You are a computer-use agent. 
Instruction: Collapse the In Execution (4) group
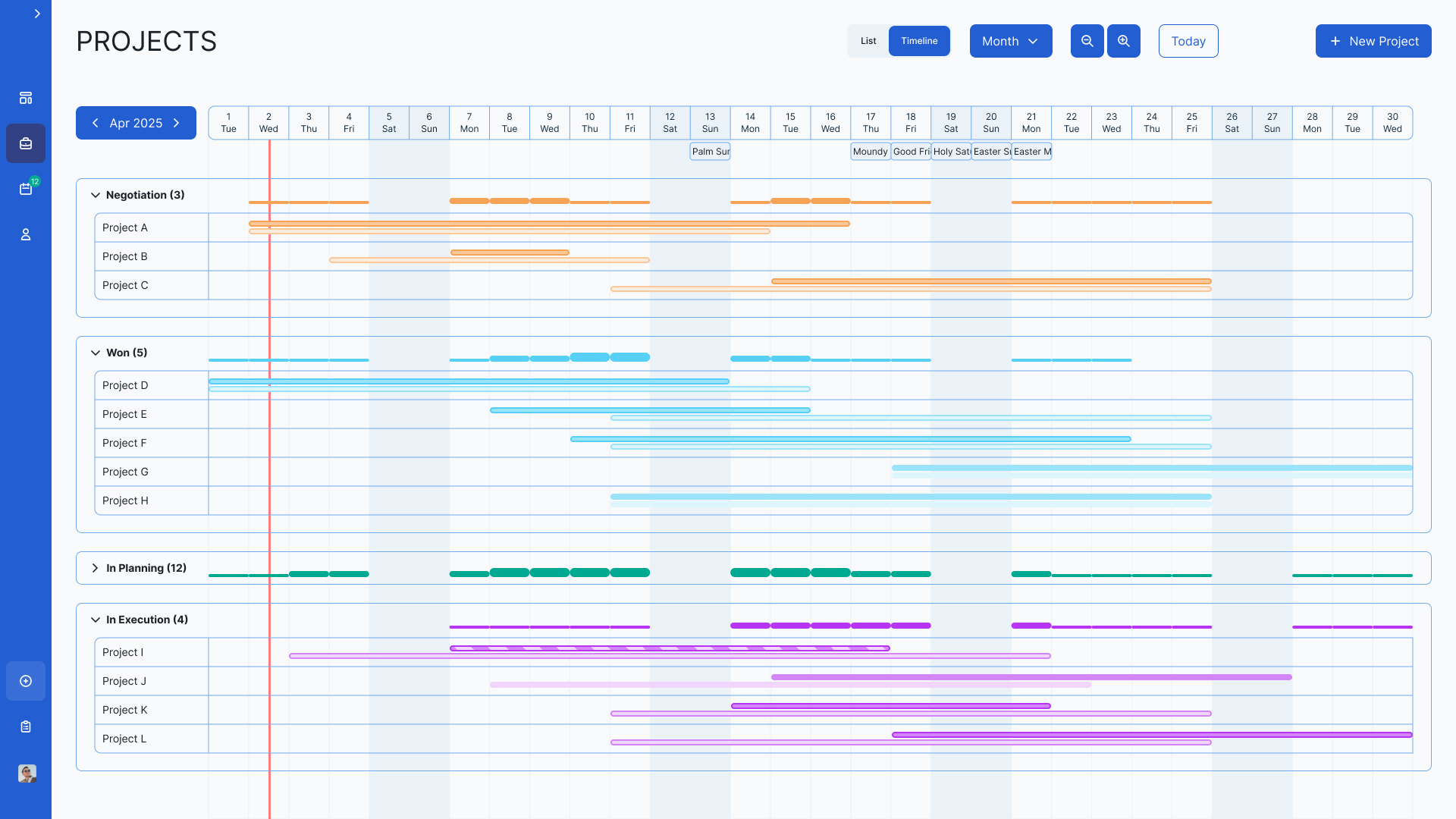96,620
